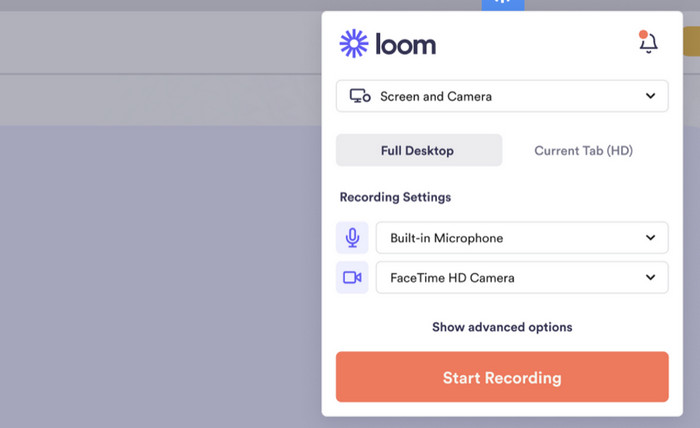700x428 pixels.
Task: Open the notifications bell icon
Action: pyautogui.click(x=648, y=43)
